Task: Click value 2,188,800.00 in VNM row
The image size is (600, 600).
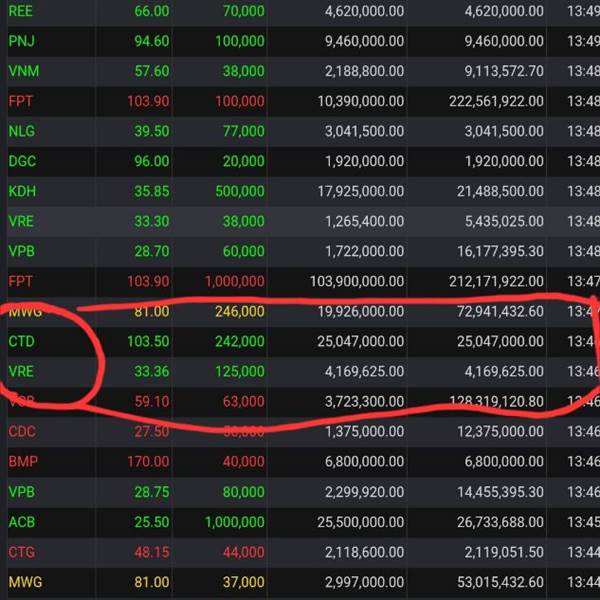Action: coord(364,71)
